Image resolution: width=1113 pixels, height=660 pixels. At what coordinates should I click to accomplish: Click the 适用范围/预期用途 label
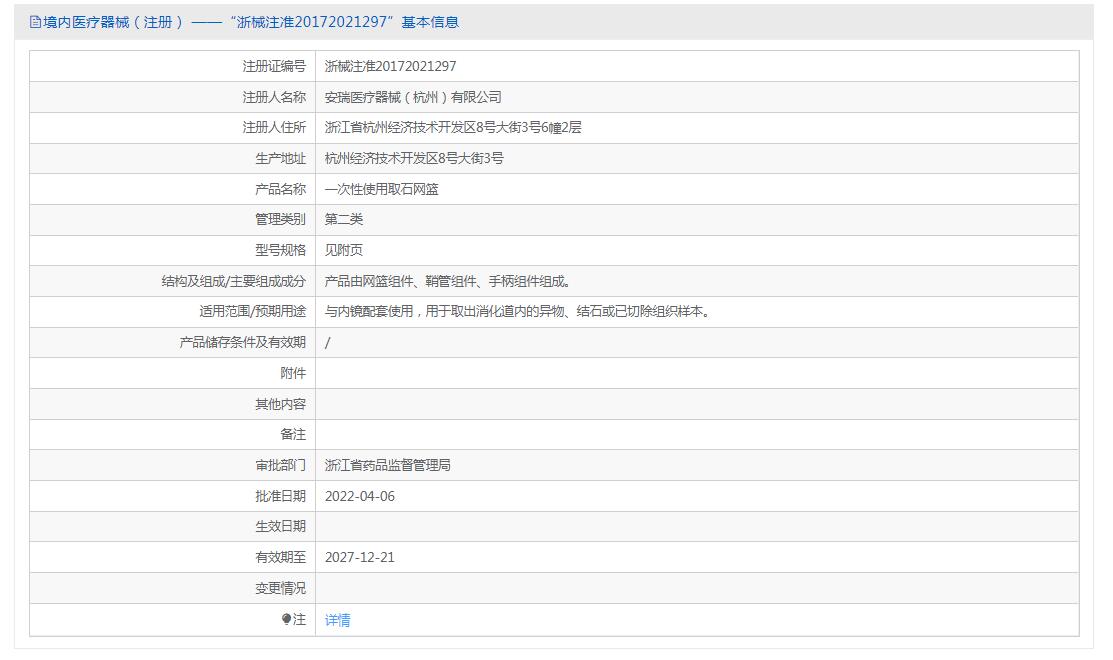(x=253, y=312)
